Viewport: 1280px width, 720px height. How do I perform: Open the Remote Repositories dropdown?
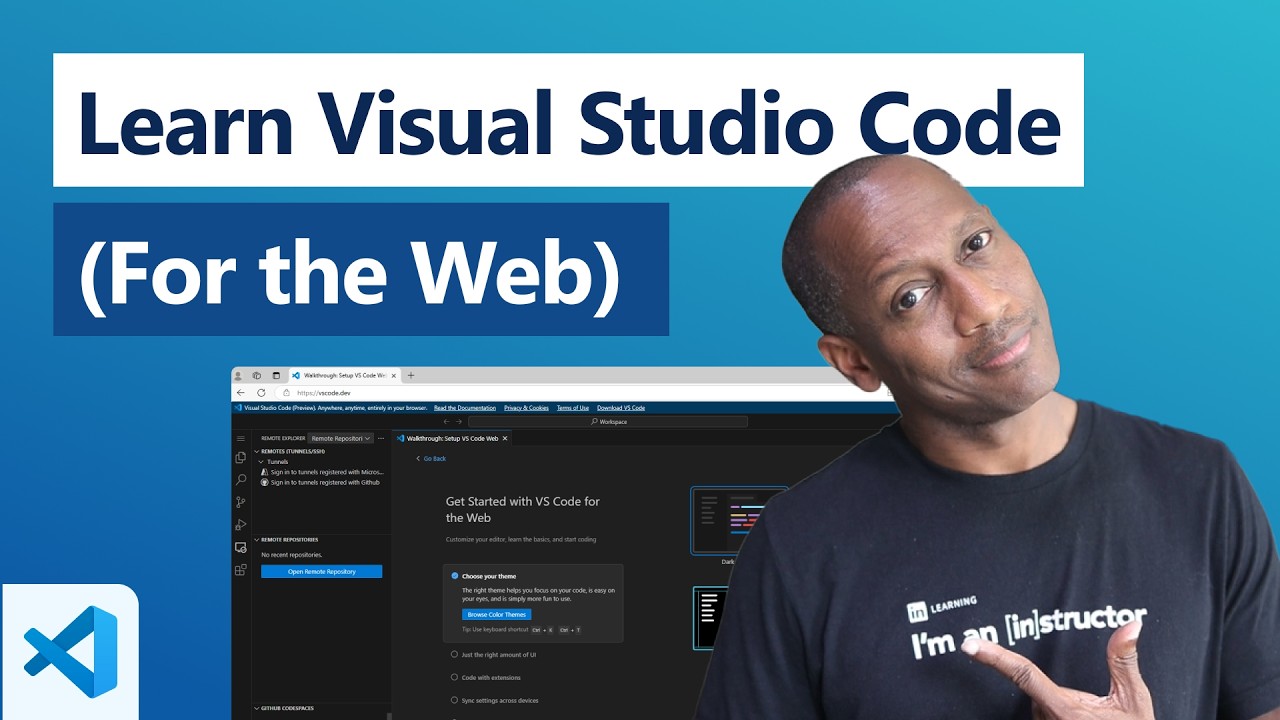click(x=341, y=438)
